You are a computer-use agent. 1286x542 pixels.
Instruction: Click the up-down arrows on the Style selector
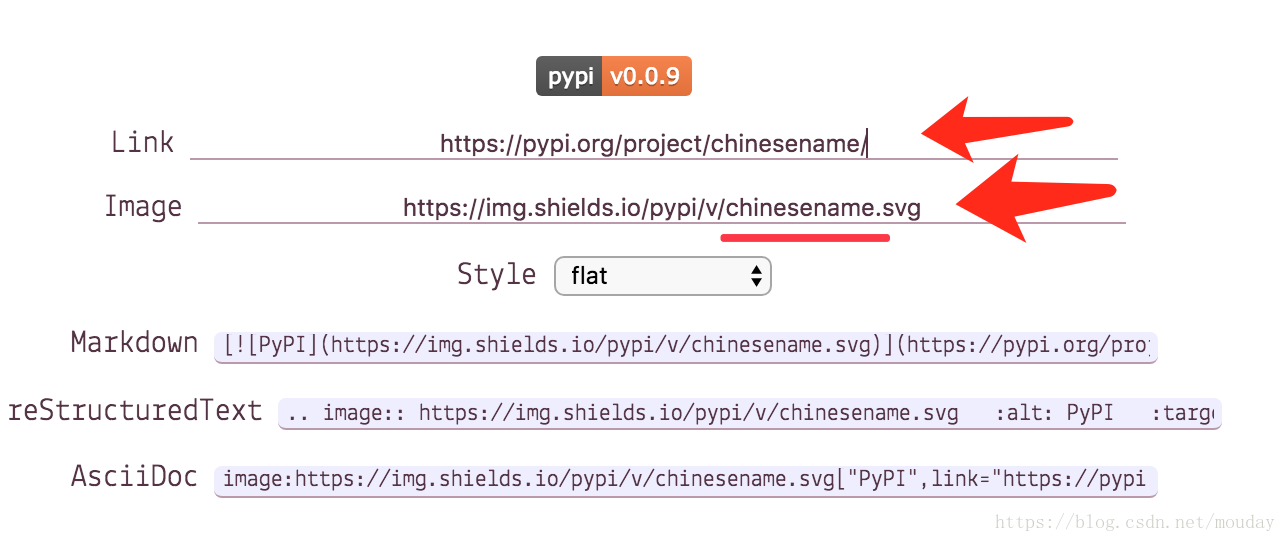(757, 275)
